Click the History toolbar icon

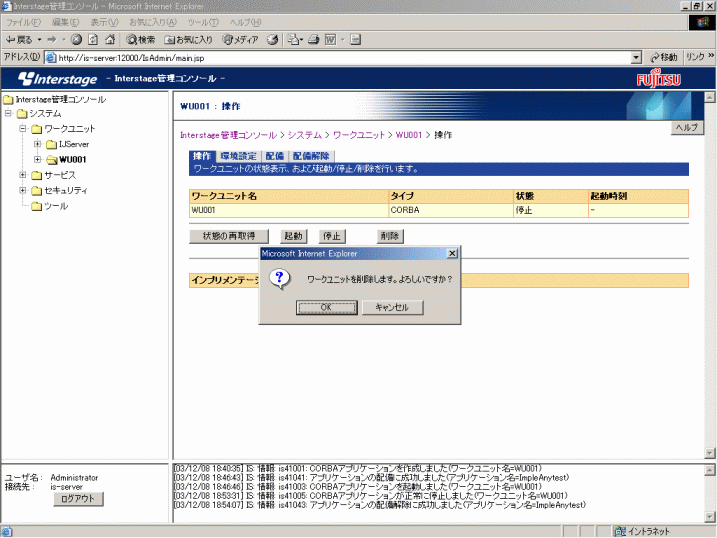[273, 40]
